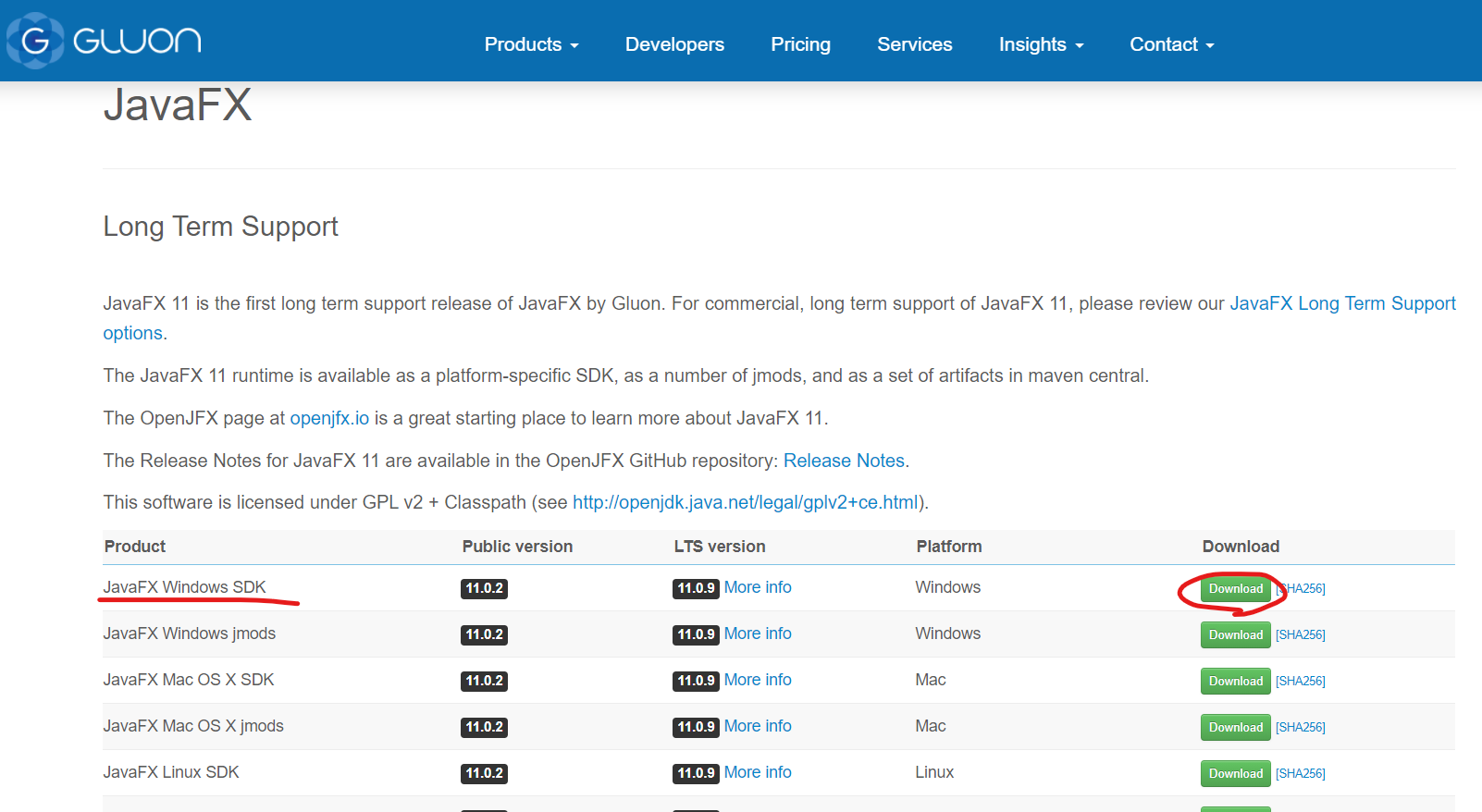
Task: Click the 11.0.9 badge in Mac OS X SDK row
Action: tap(696, 681)
